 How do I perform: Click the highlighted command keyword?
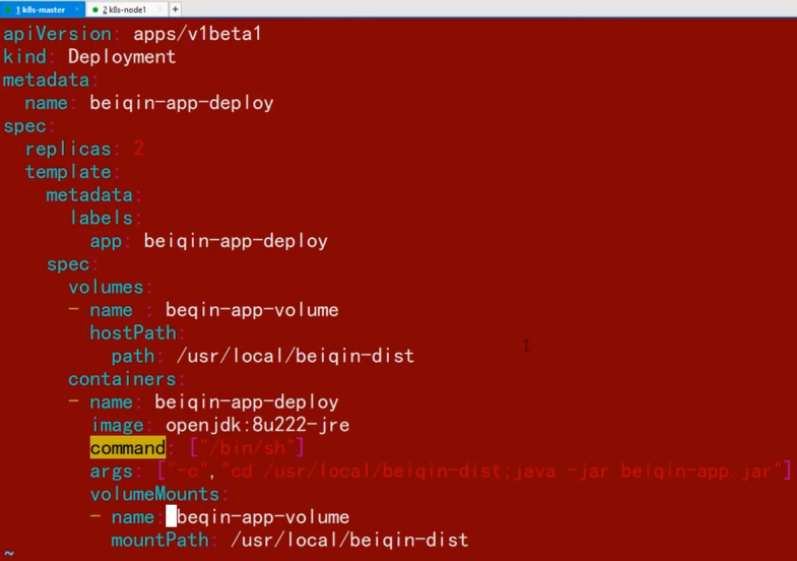(x=128, y=448)
